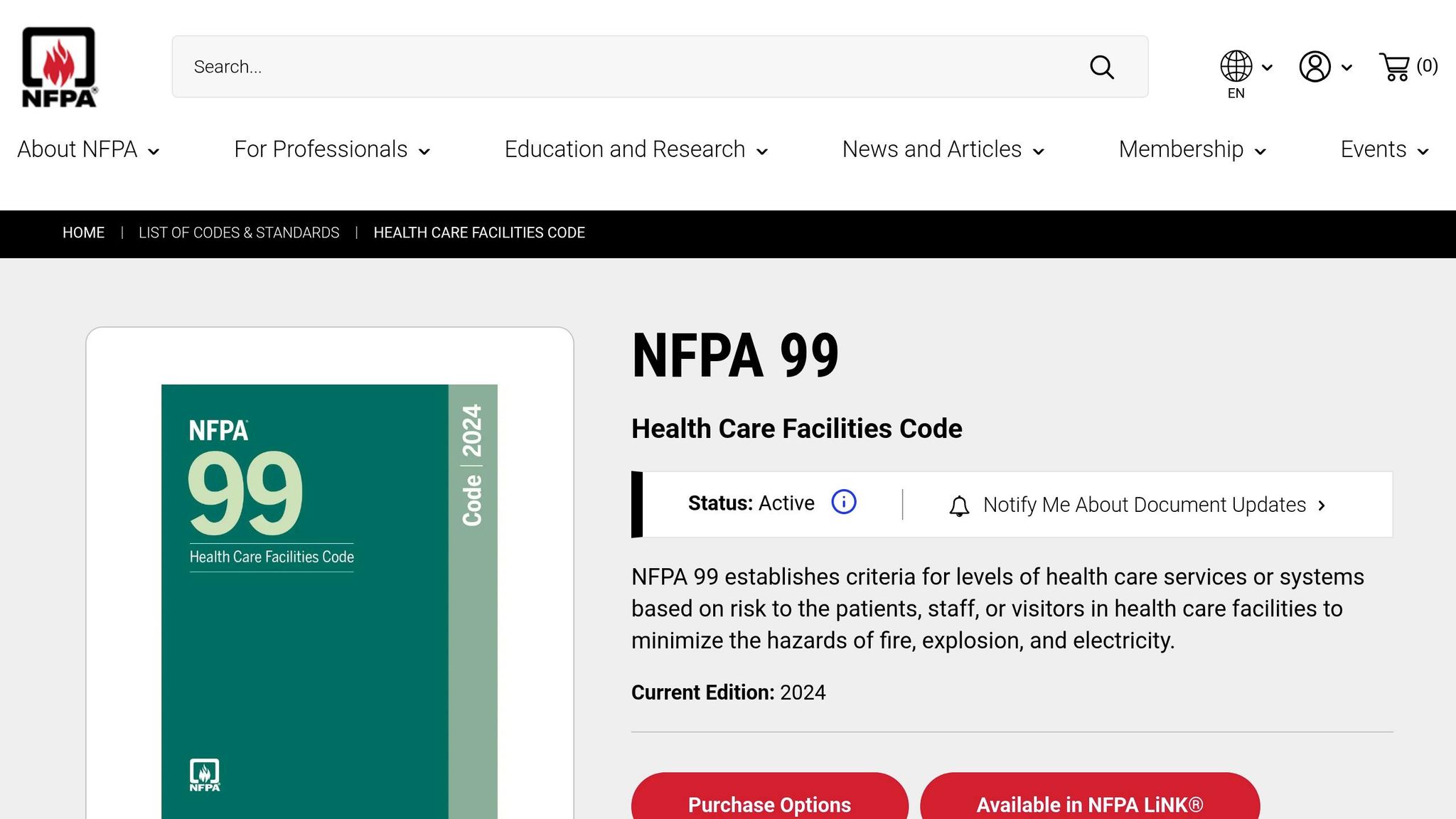Click the Status info circle icon

pos(844,502)
